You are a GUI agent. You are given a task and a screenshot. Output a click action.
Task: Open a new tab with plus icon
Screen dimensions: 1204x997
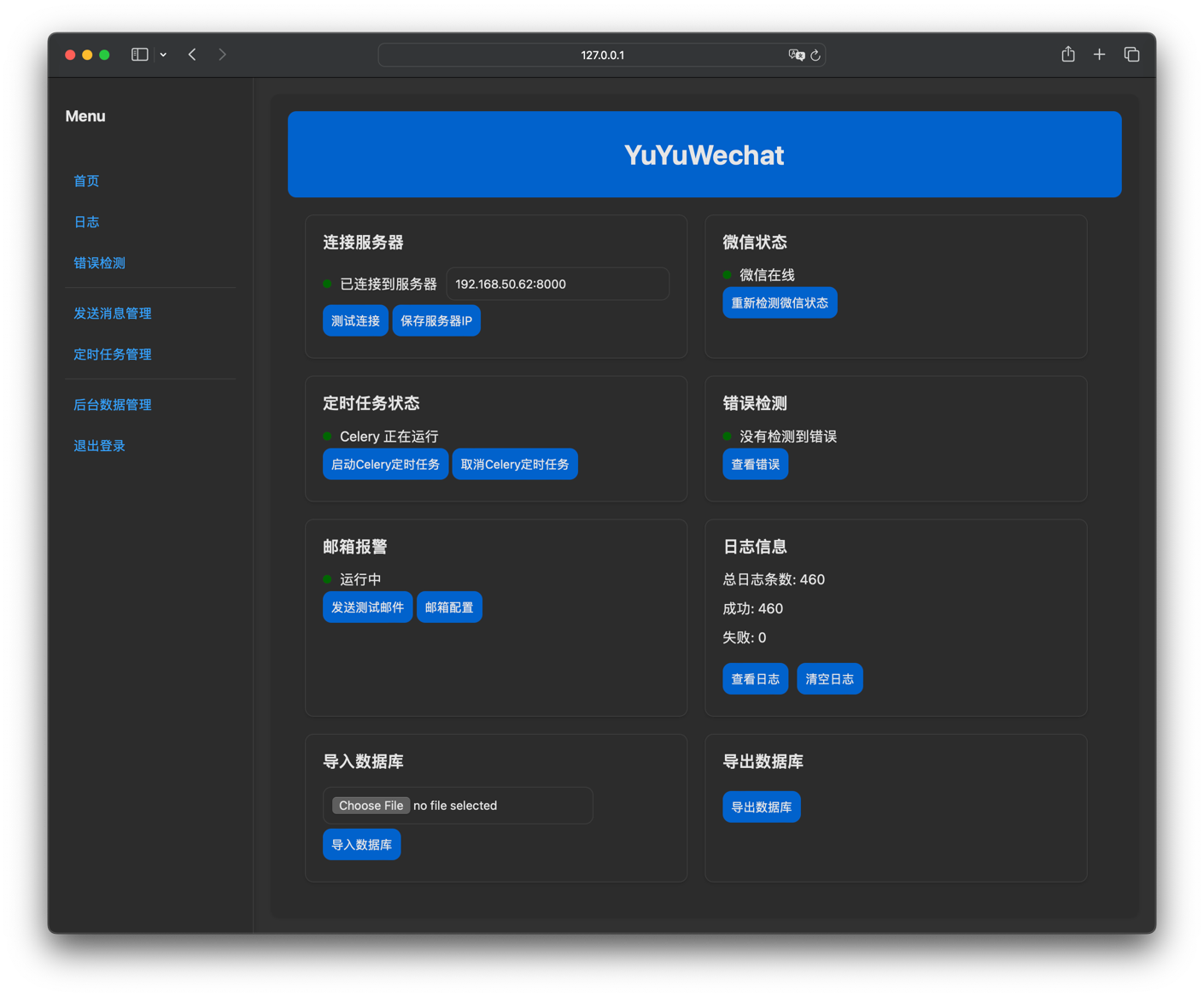click(1100, 55)
